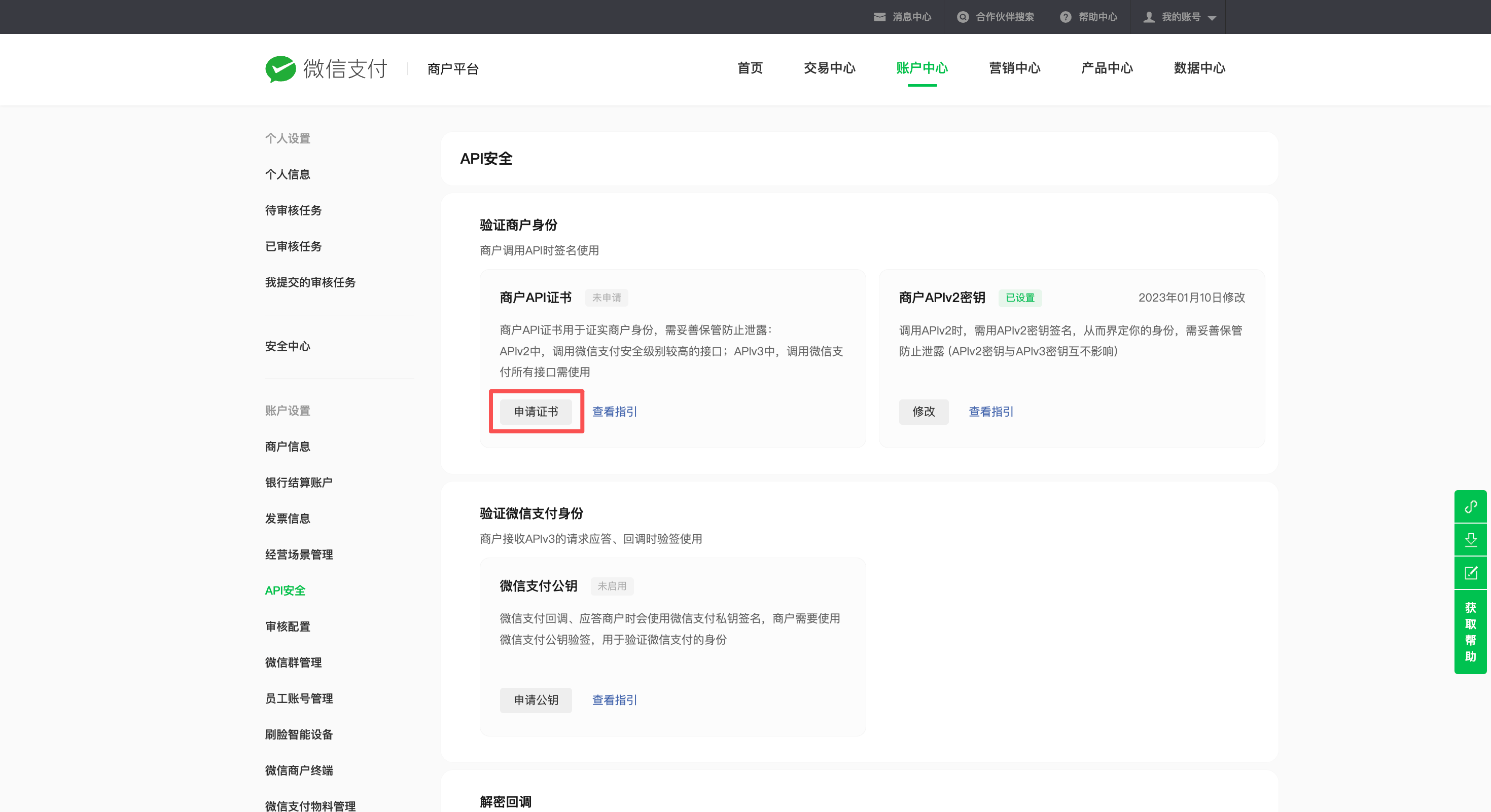1491x812 pixels.
Task: Click the 申请证书 button
Action: click(x=536, y=411)
